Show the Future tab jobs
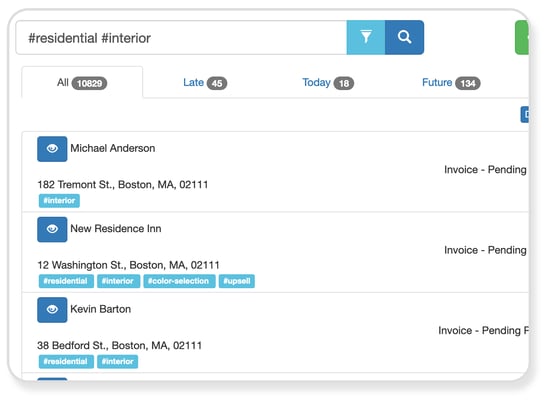 tap(451, 83)
